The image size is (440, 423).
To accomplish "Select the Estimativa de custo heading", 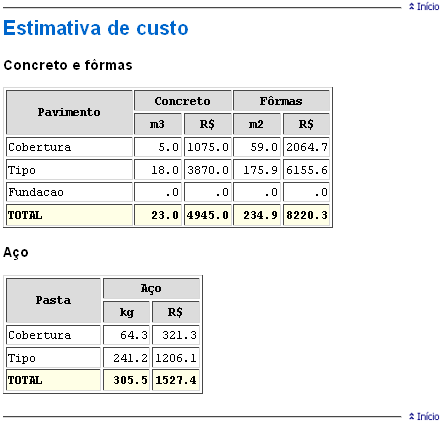I will (x=96, y=28).
